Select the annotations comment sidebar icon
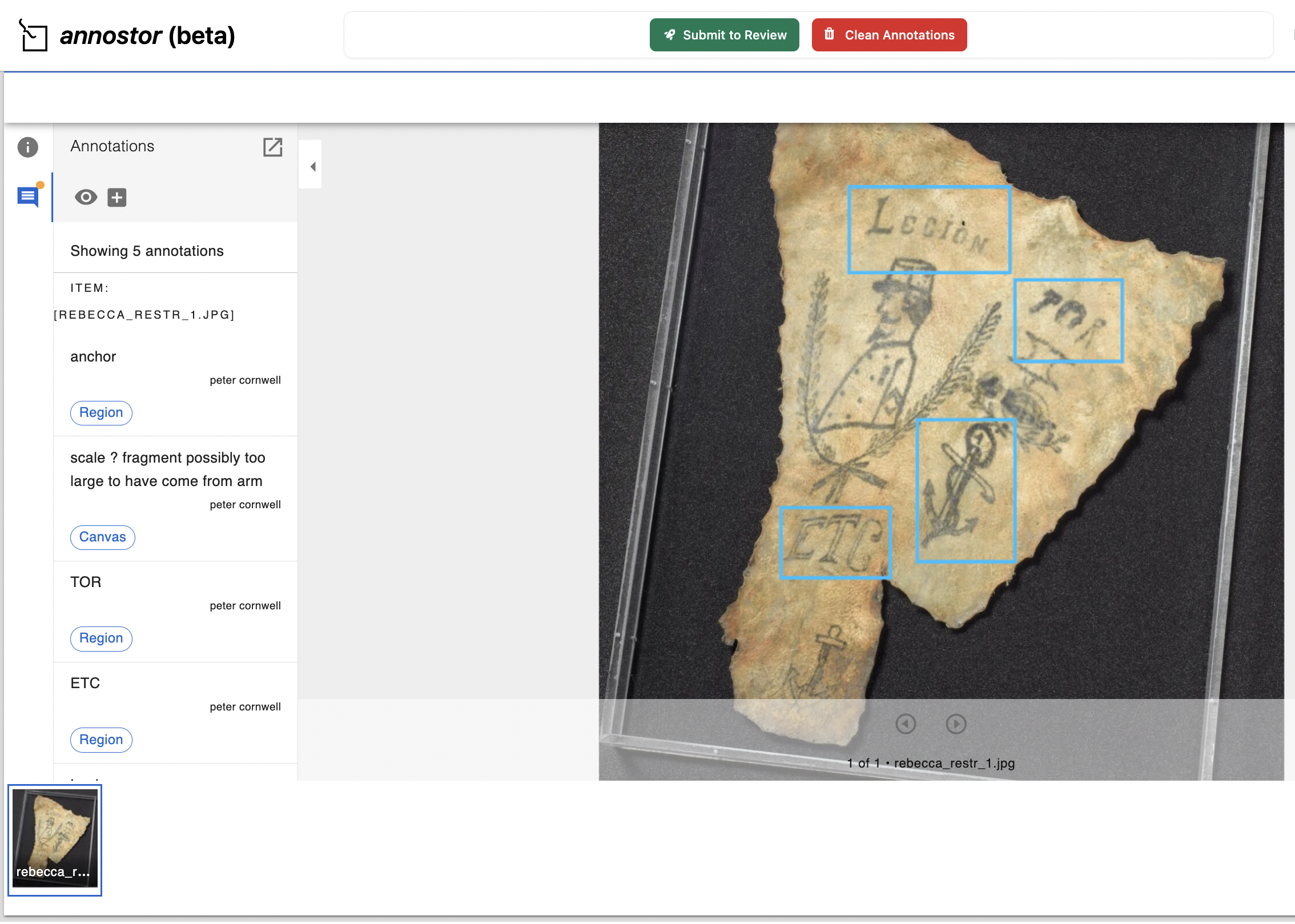 [28, 197]
